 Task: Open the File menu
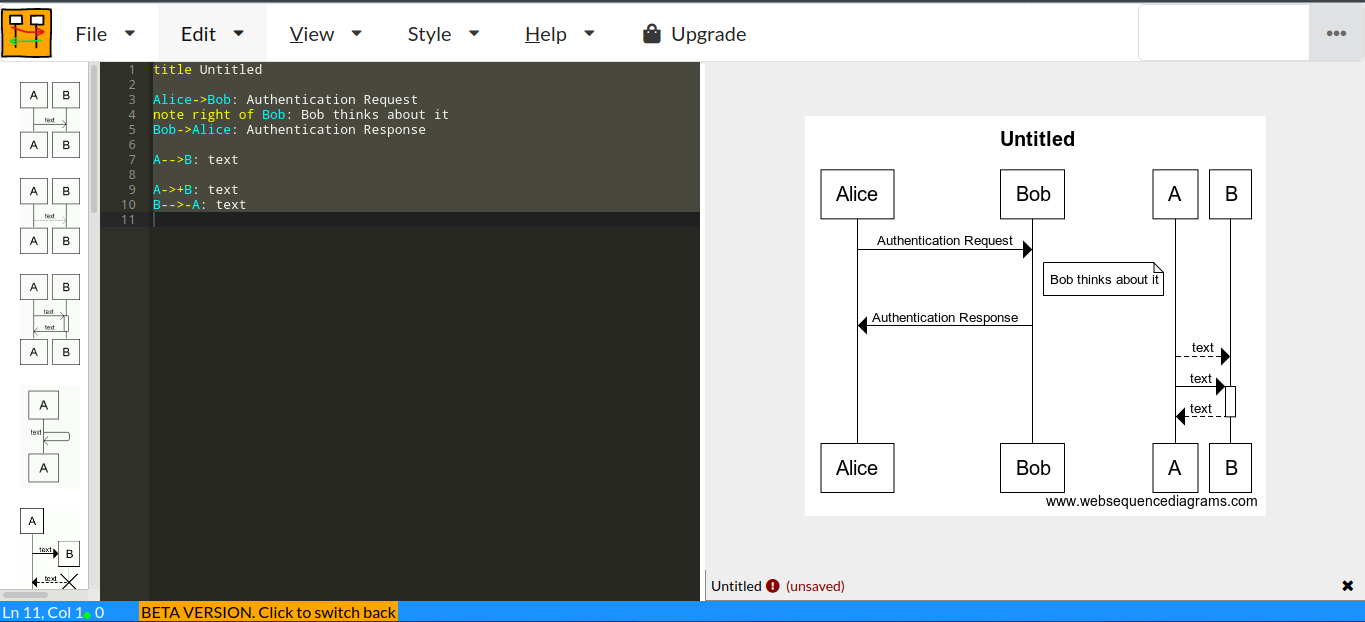point(105,34)
